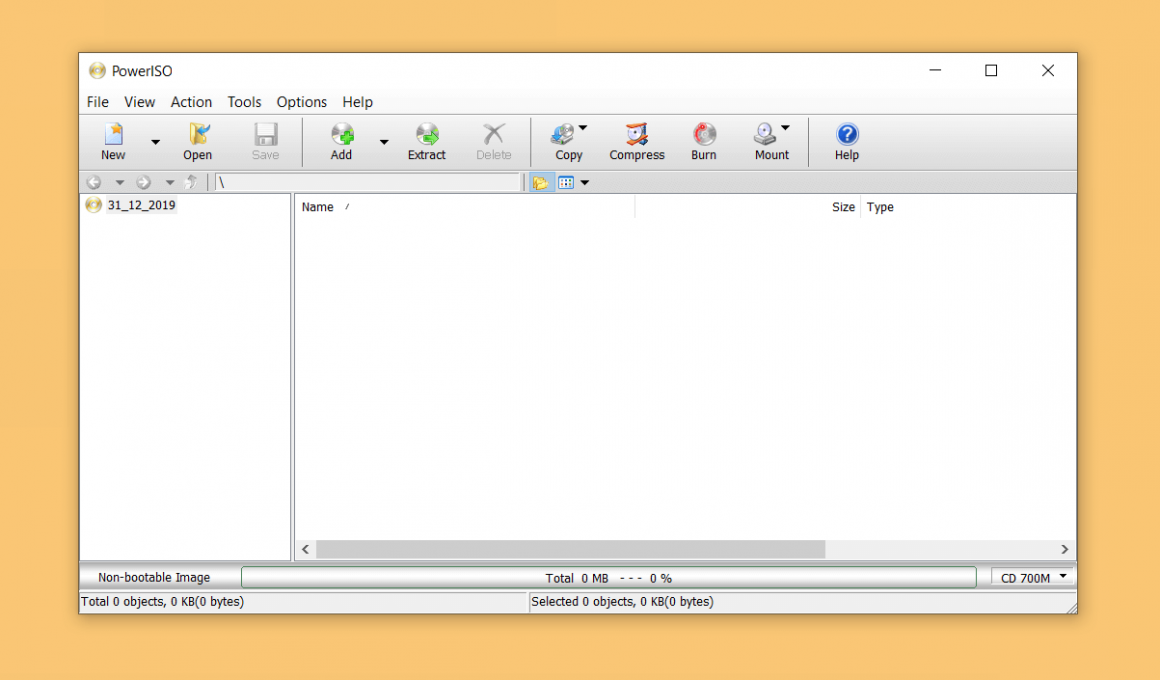Open the Action menu
Image resolution: width=1160 pixels, height=680 pixels.
coord(192,102)
